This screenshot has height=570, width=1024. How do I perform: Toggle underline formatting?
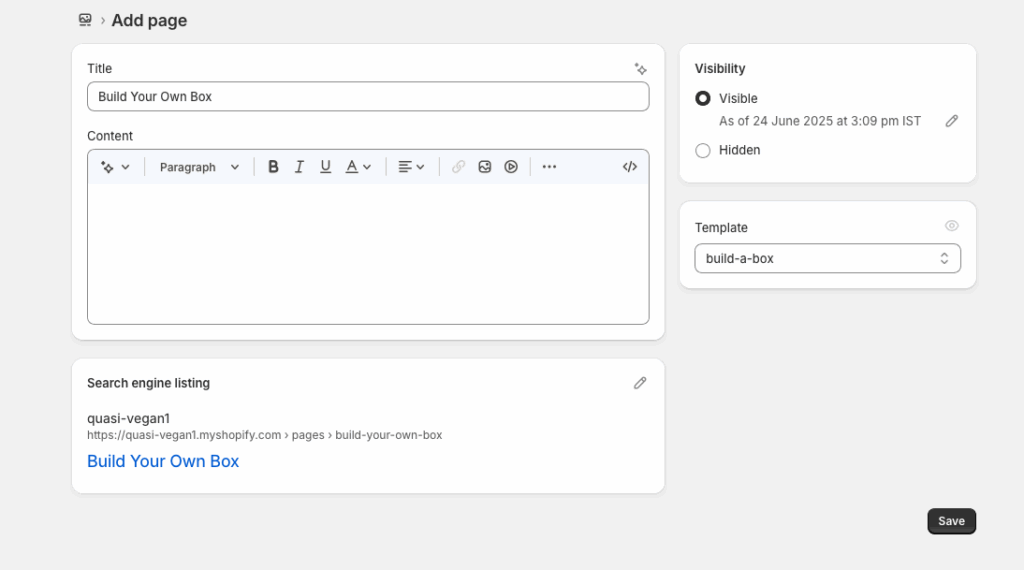click(325, 167)
